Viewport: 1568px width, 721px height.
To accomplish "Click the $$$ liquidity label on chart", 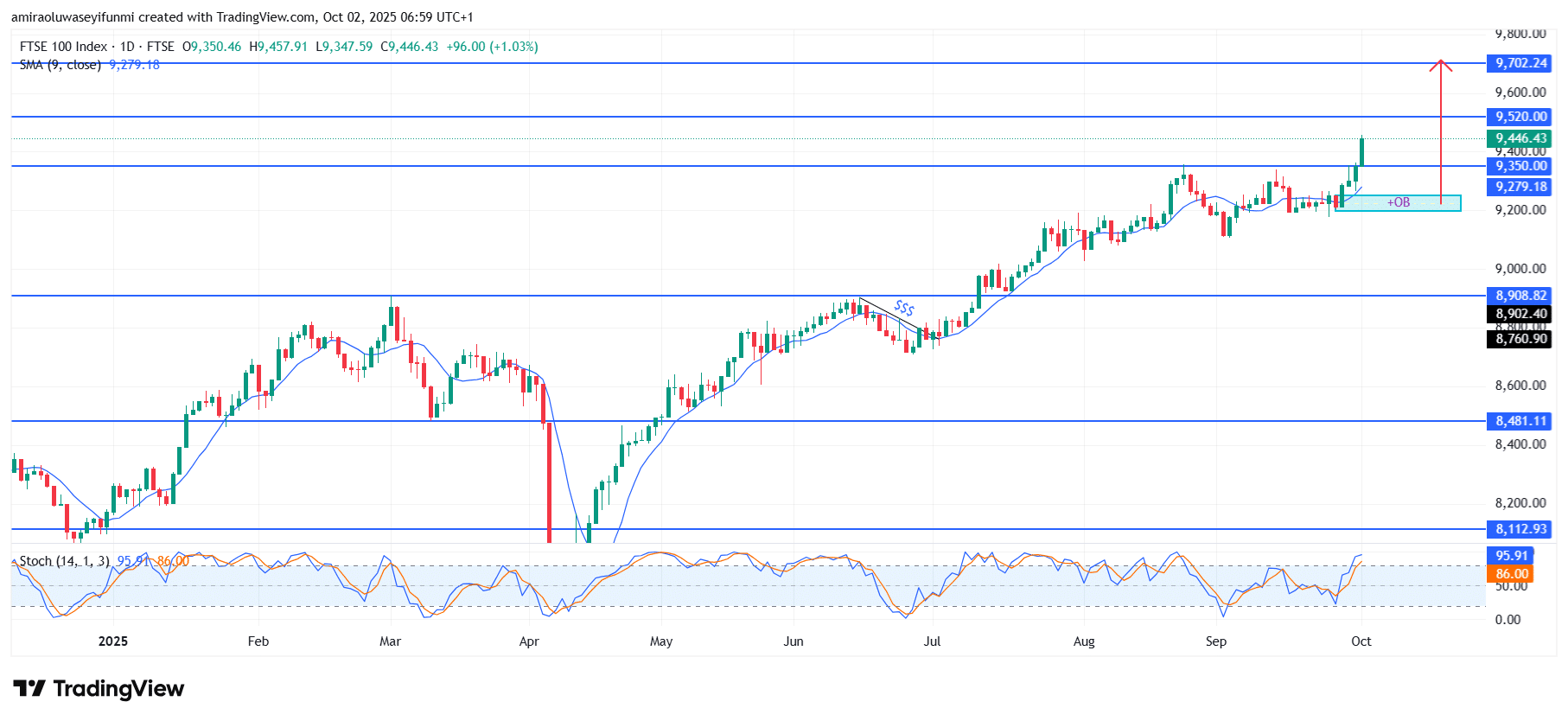I will pyautogui.click(x=904, y=308).
